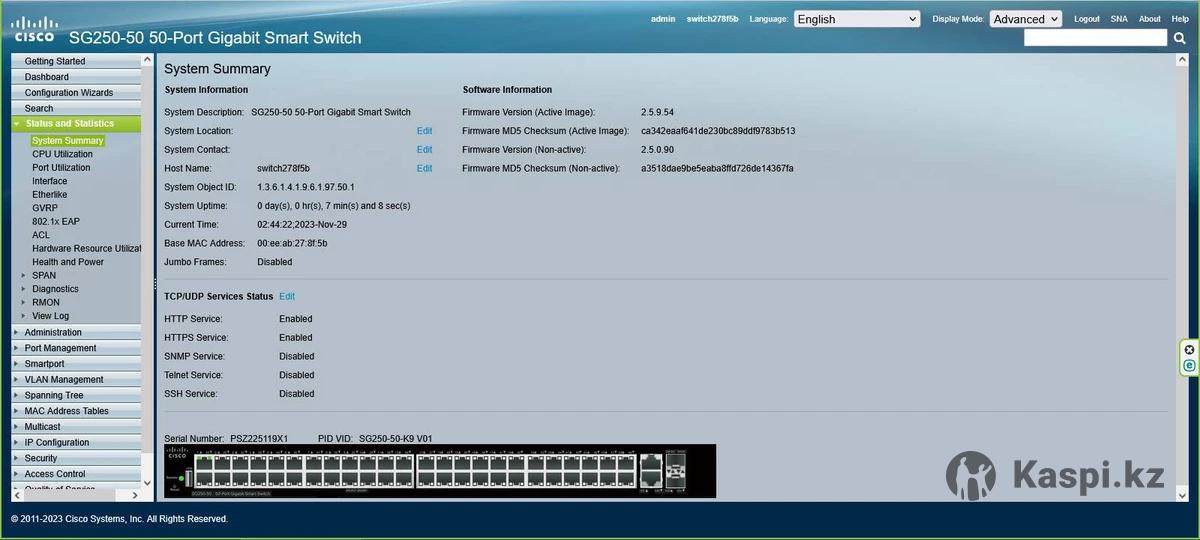Open Health and Power page

click(x=68, y=262)
